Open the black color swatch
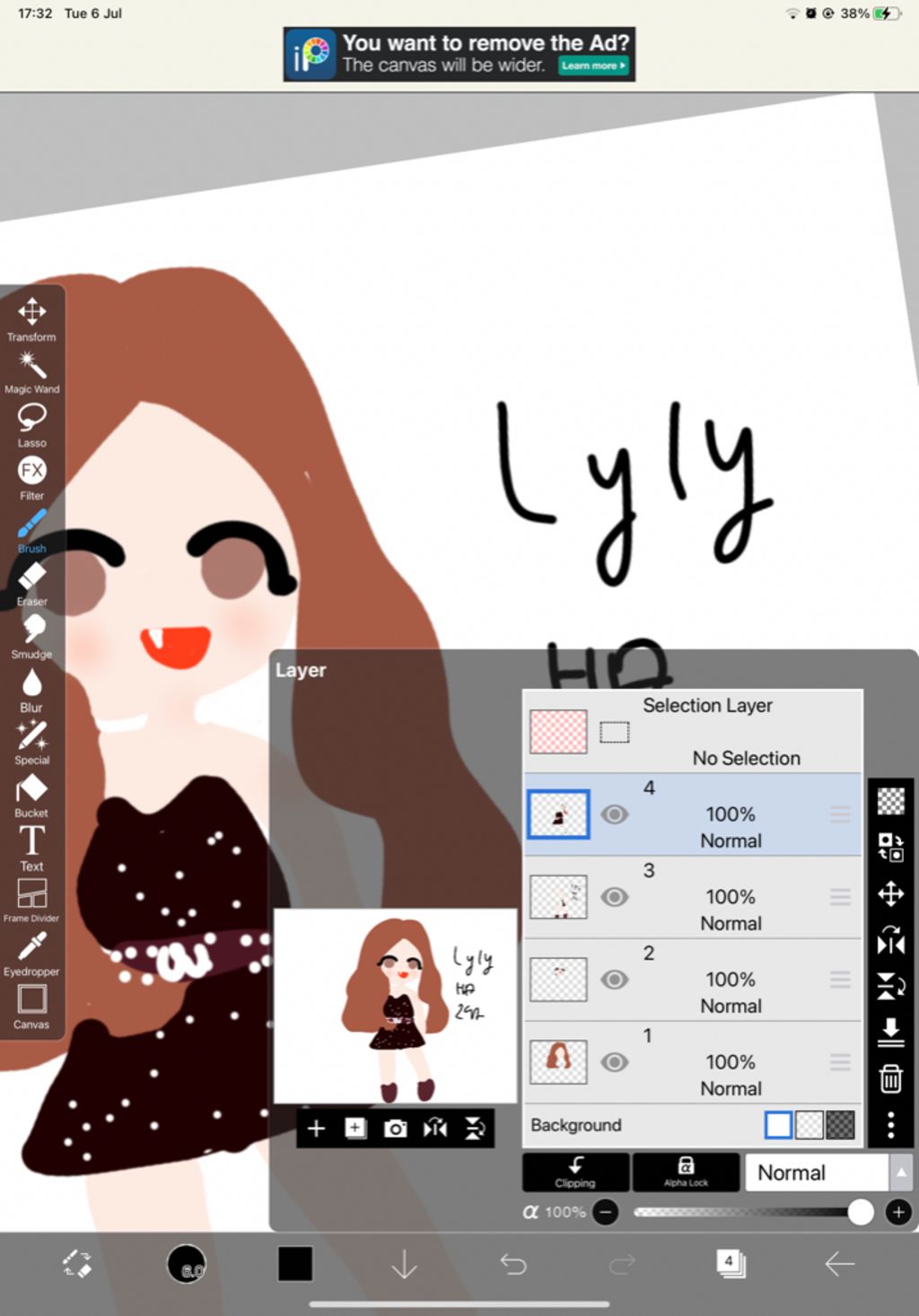The image size is (919, 1316). (295, 1264)
